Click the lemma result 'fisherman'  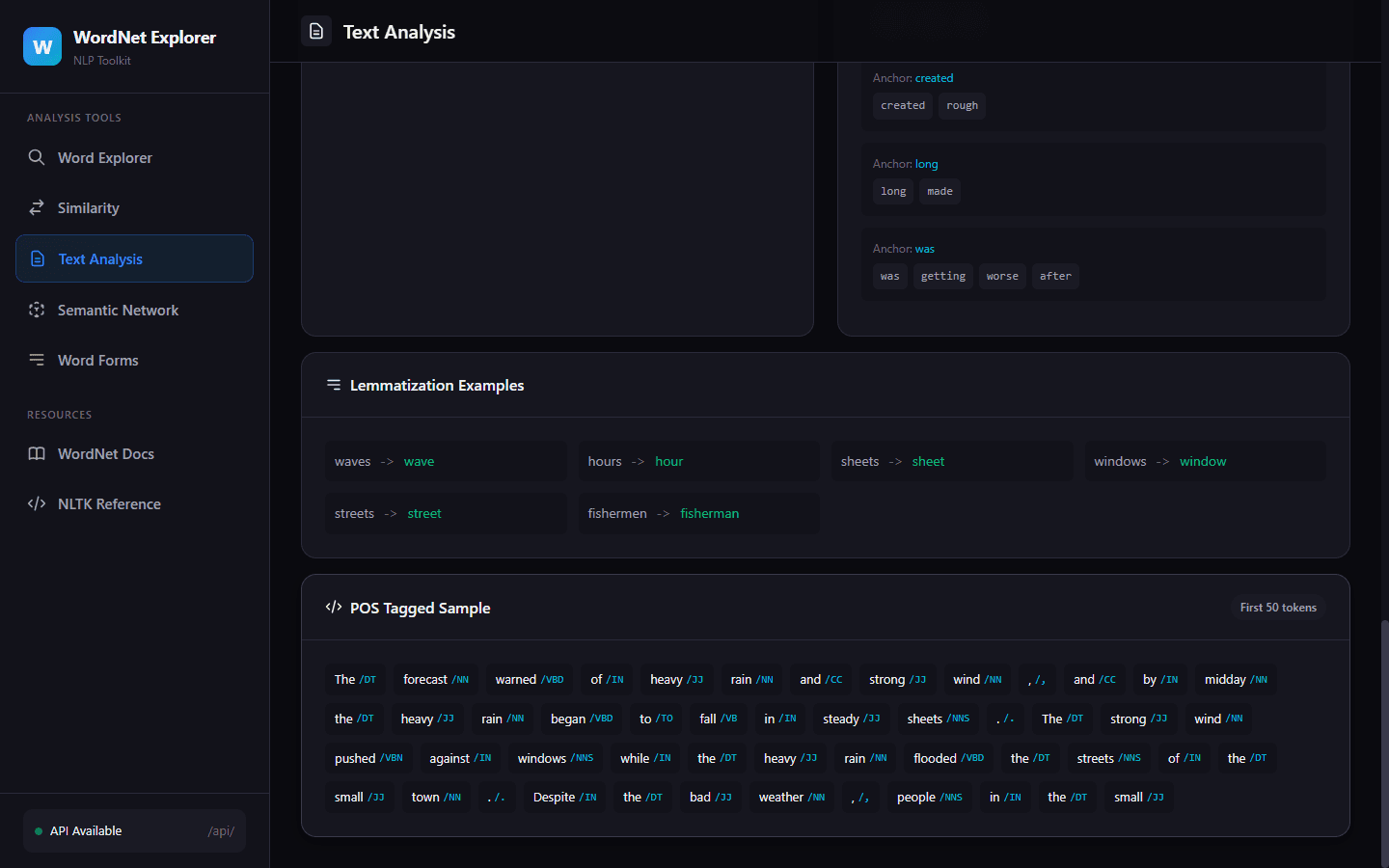pos(710,513)
